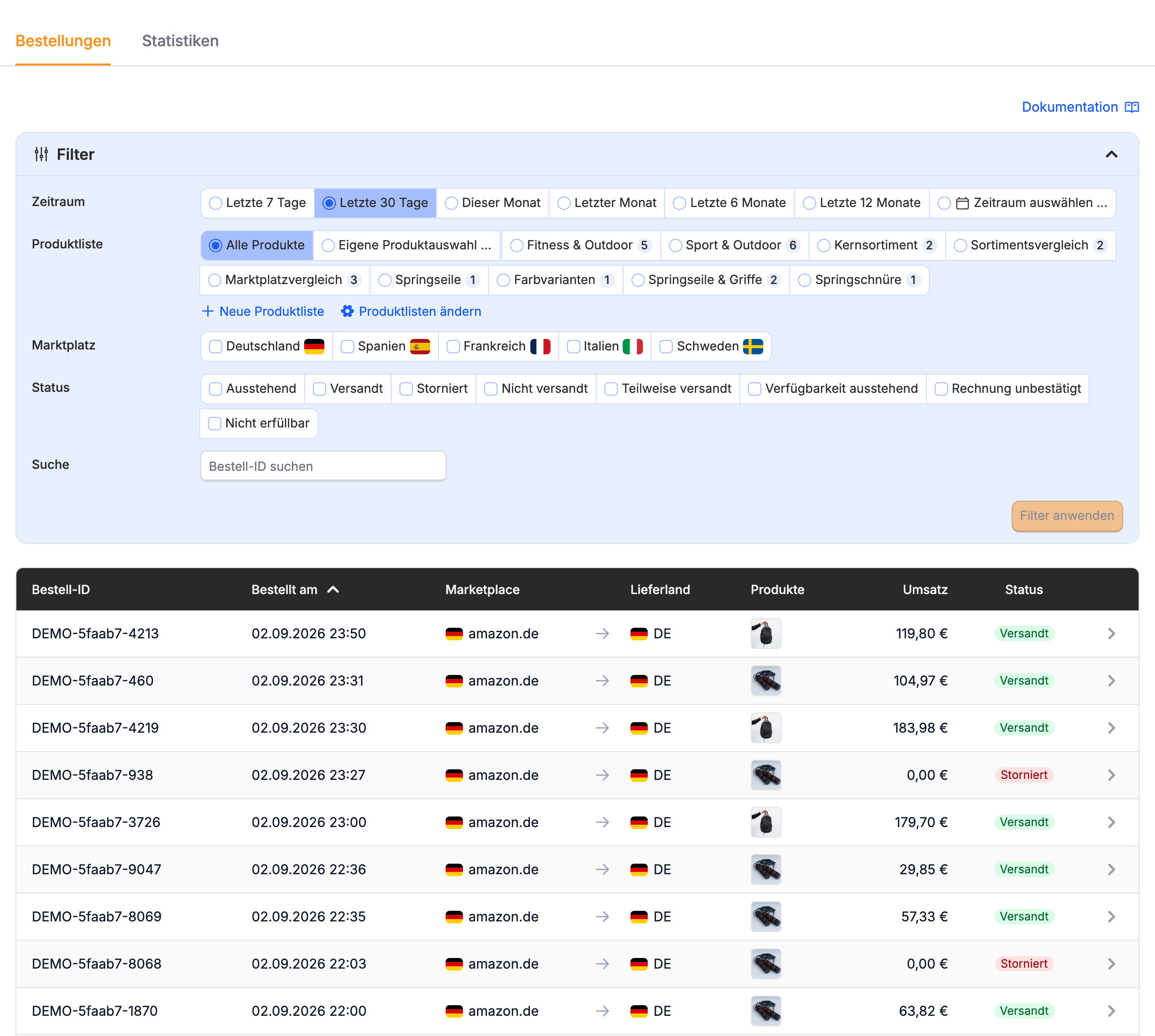The width and height of the screenshot is (1155, 1036).
Task: Click the Dokumentation book icon
Action: pos(1132,107)
